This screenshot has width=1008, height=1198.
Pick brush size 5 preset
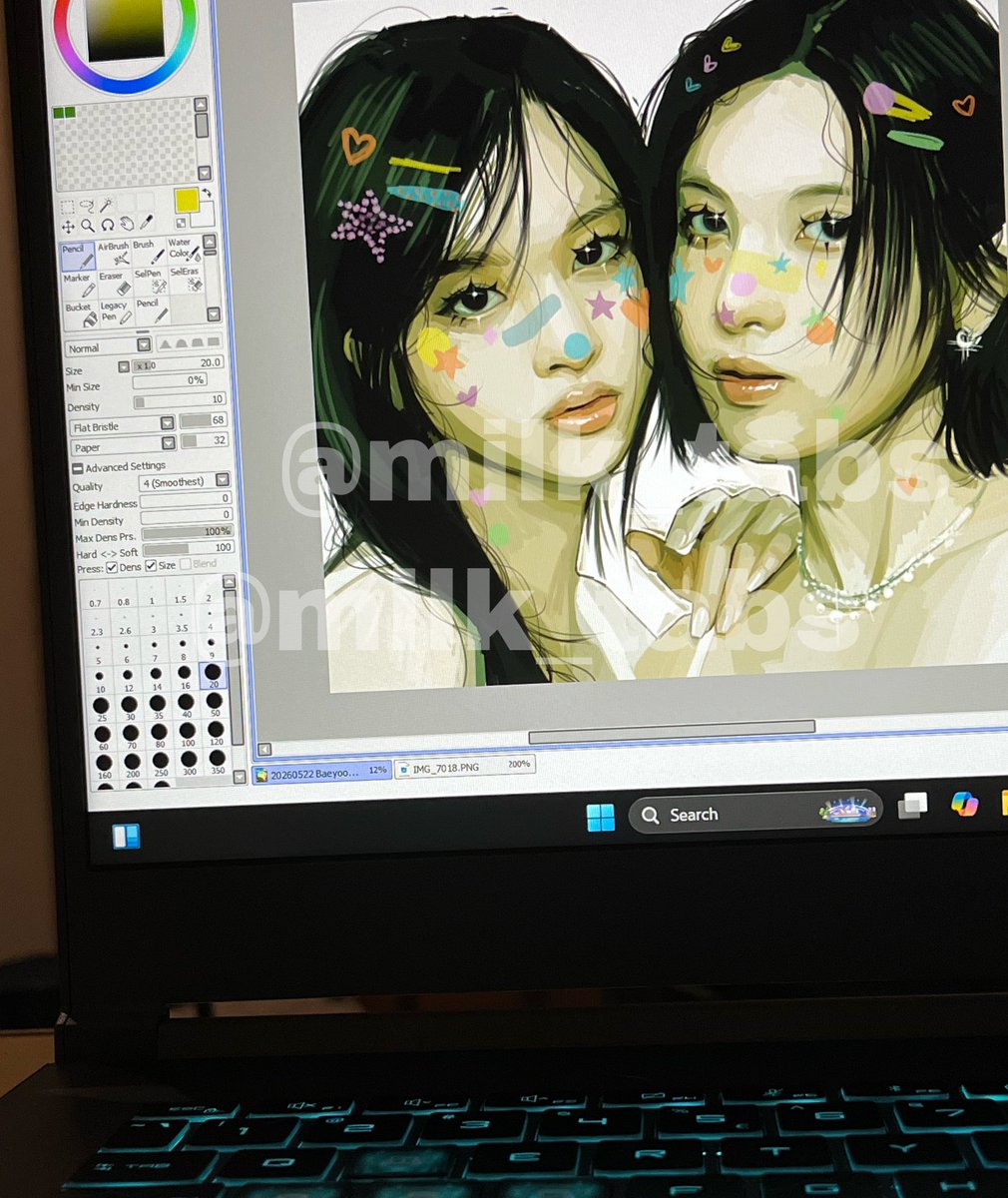pos(98,652)
